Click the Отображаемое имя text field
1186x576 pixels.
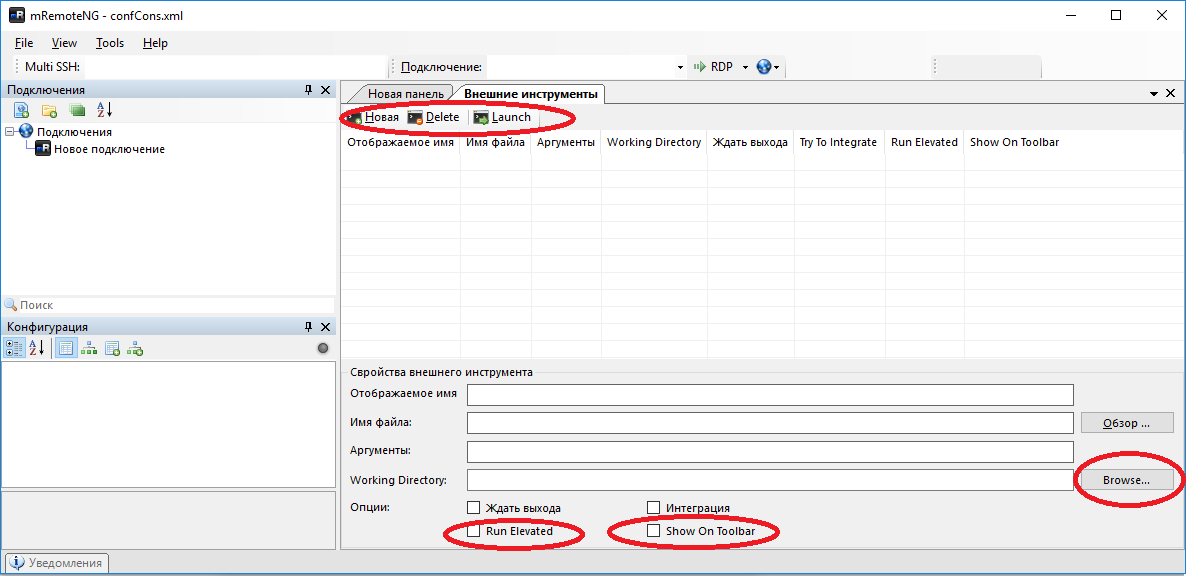(771, 395)
